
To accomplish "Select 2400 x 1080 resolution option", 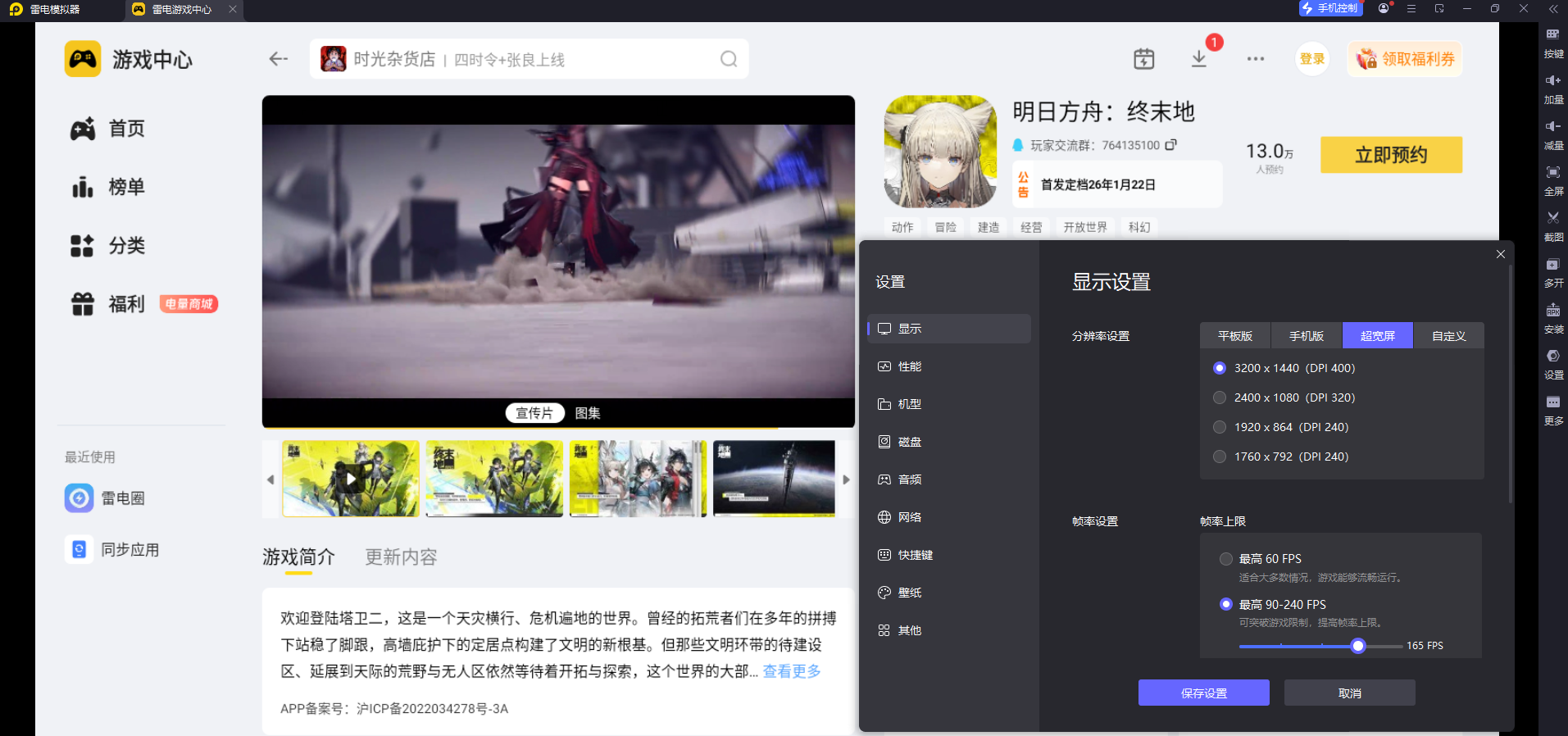I will pyautogui.click(x=1220, y=398).
